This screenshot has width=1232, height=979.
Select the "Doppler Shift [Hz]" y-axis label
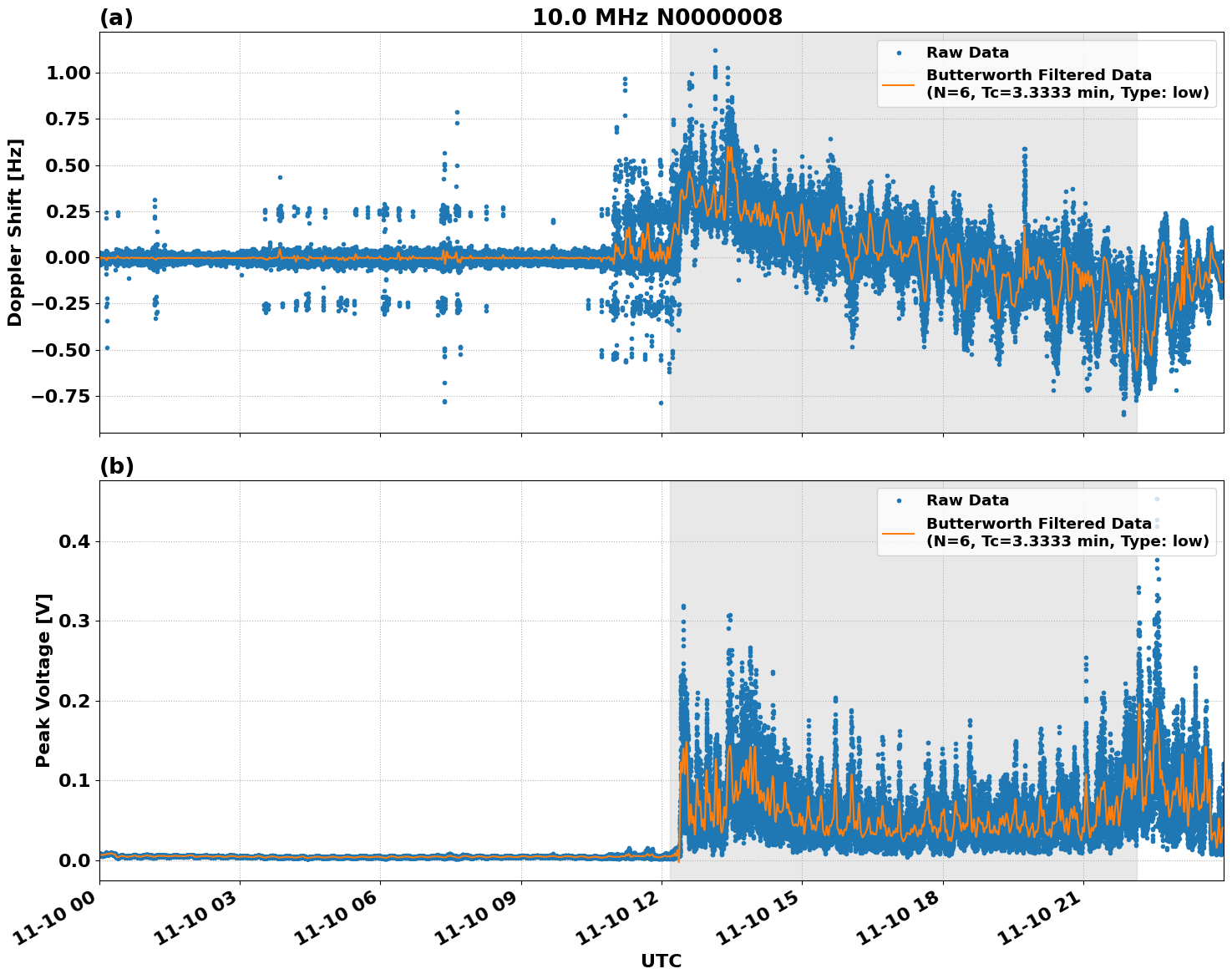[15, 232]
